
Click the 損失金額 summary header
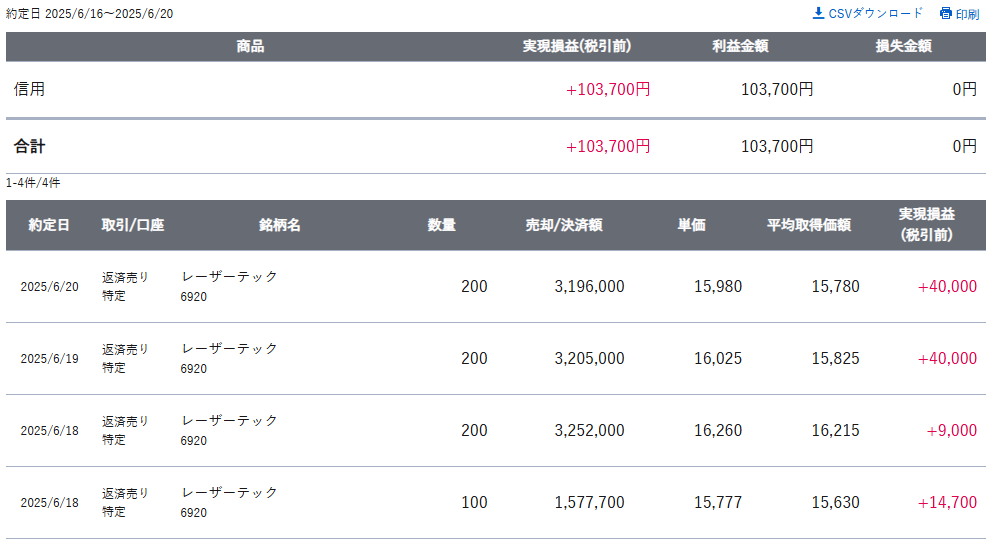pos(903,46)
